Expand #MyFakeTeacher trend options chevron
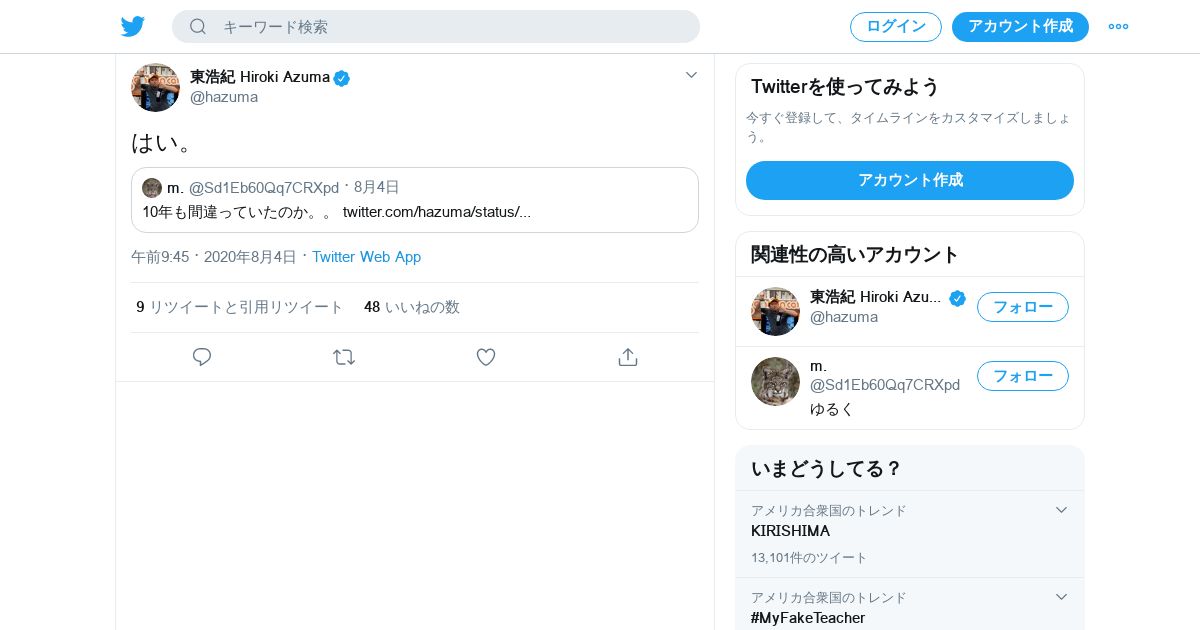 [x=1061, y=597]
